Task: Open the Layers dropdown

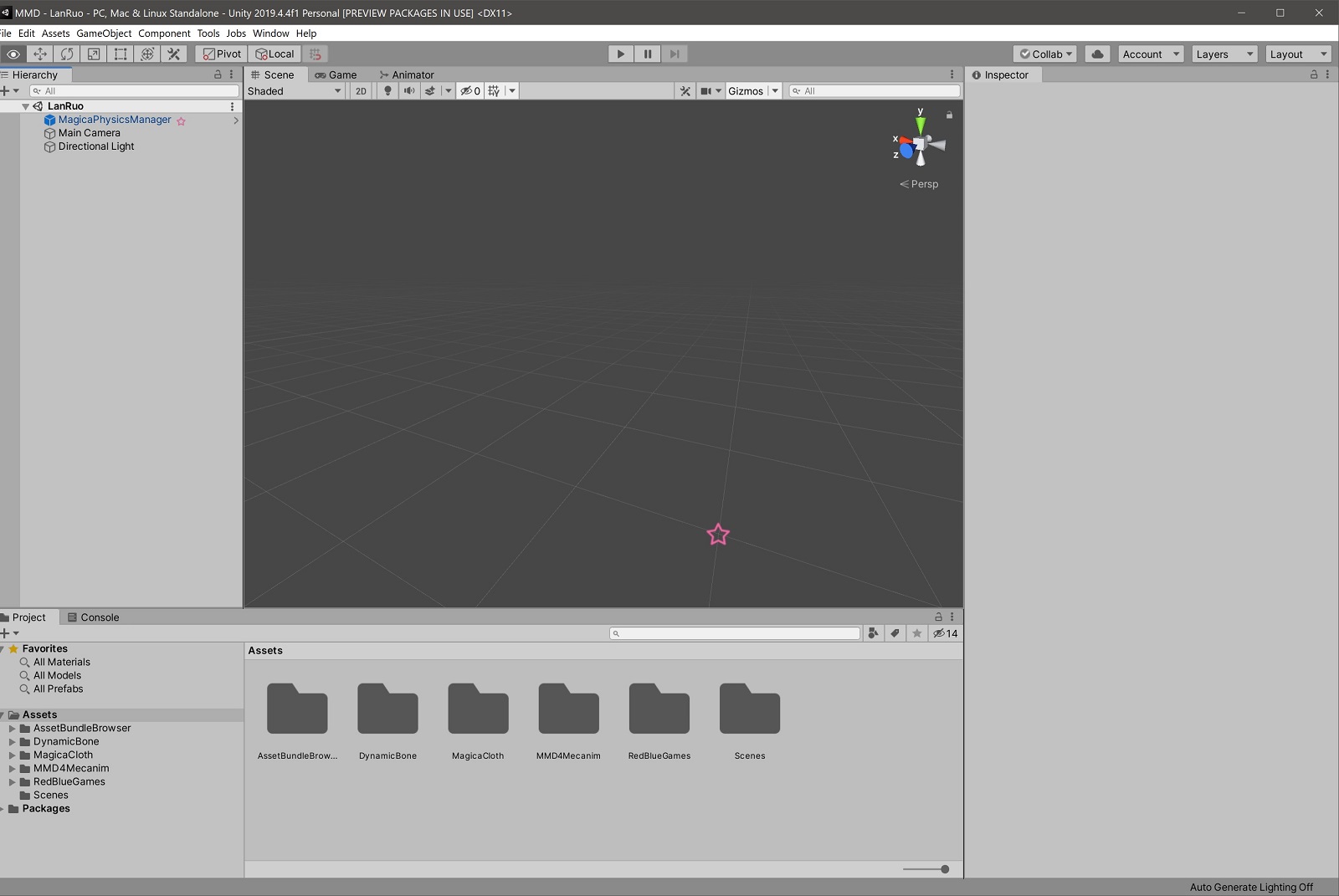Action: point(1224,54)
